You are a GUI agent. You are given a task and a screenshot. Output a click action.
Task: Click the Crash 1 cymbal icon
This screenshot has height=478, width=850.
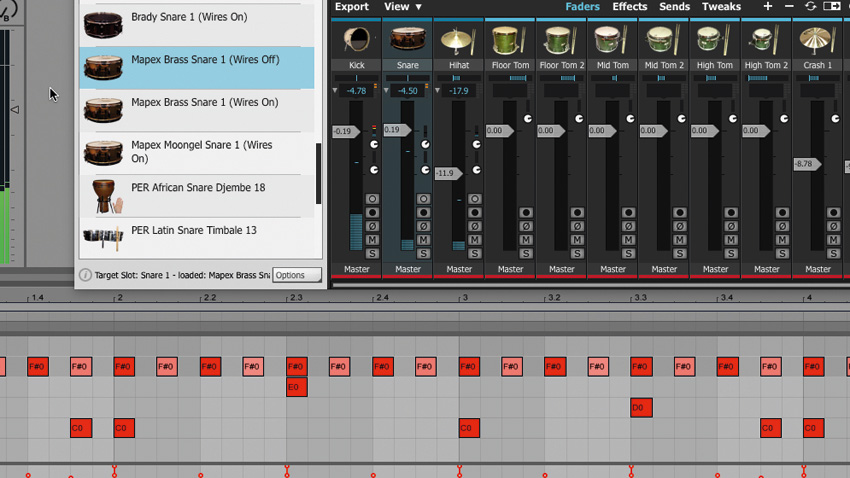[817, 40]
